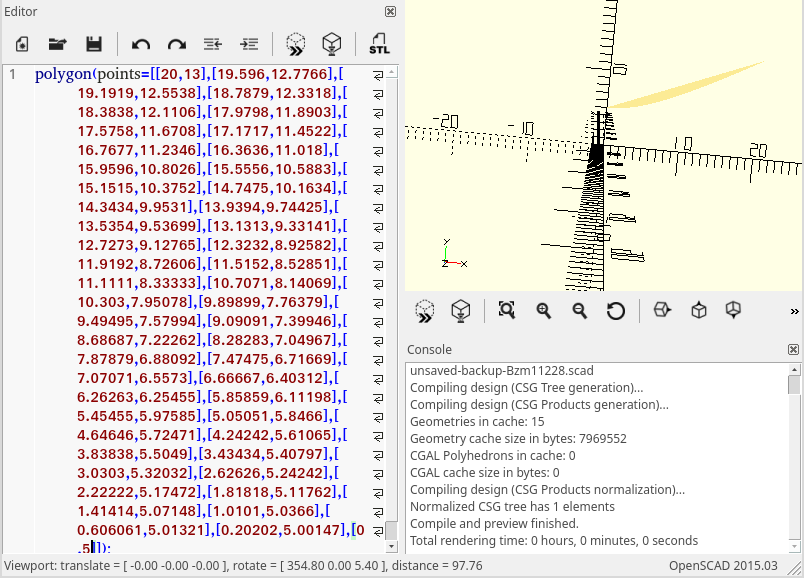Save the current design

click(x=94, y=44)
